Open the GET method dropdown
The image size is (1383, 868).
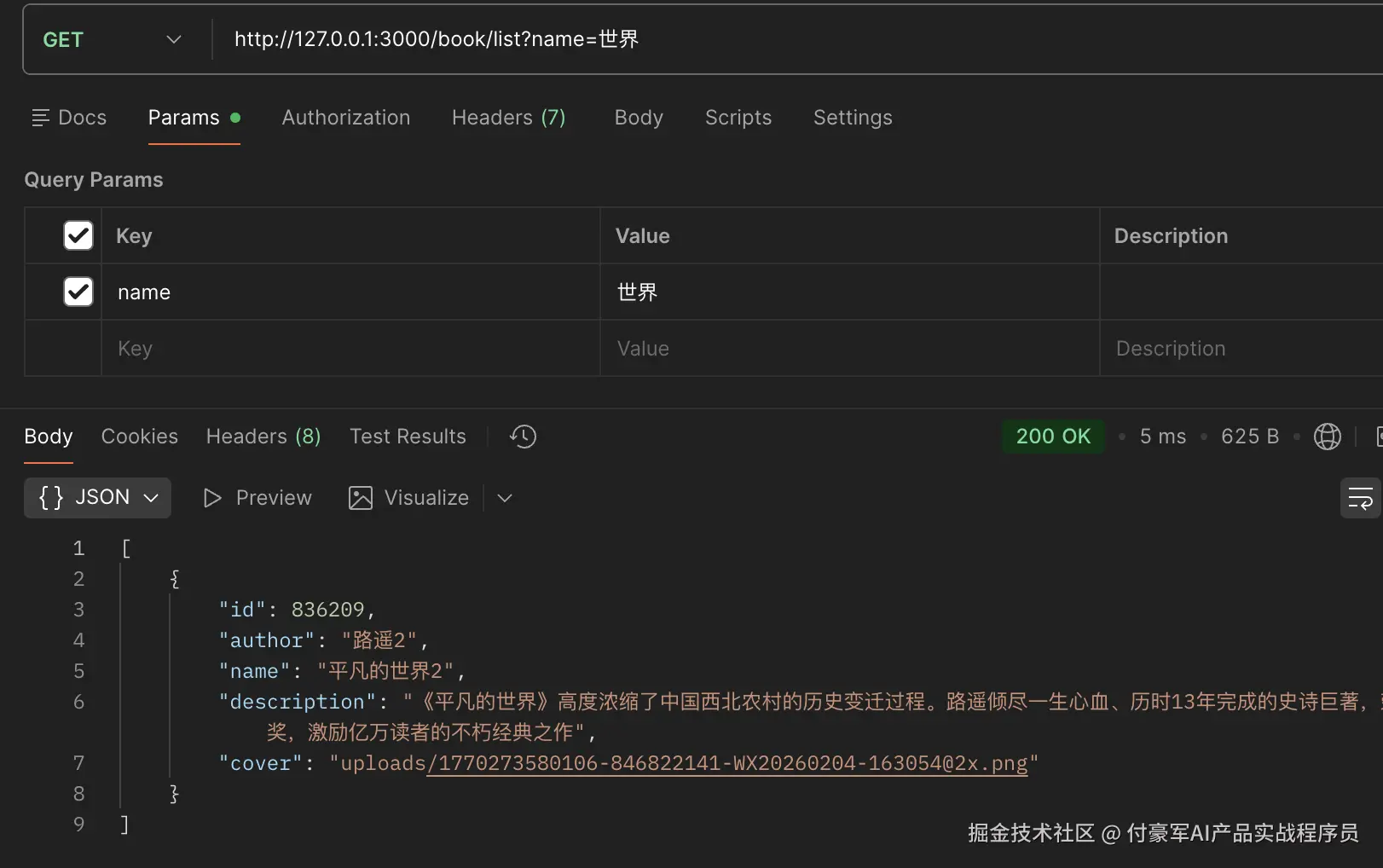(112, 40)
